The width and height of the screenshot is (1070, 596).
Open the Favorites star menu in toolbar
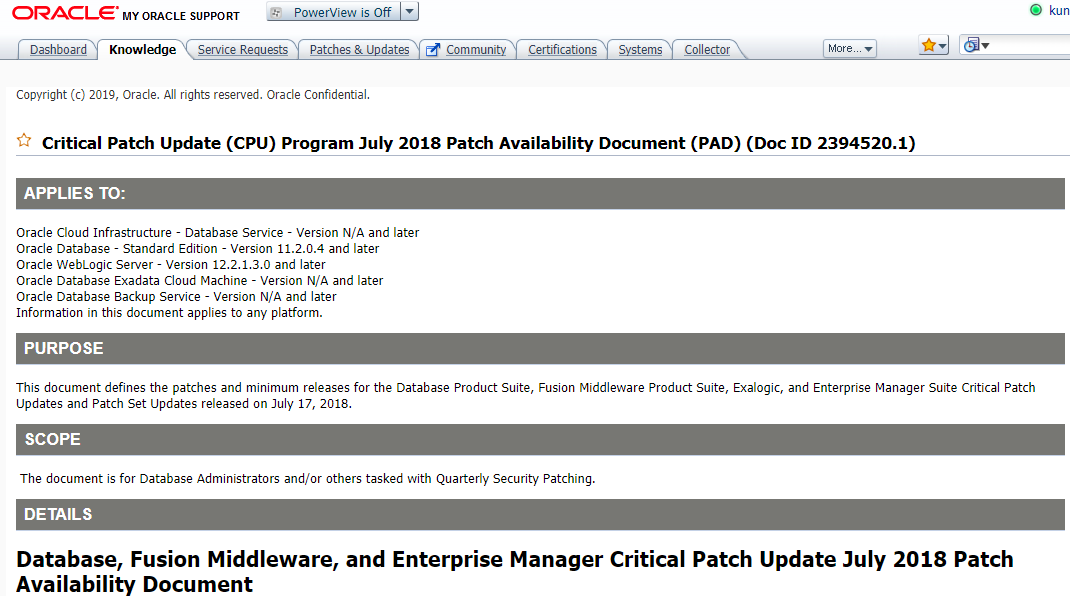coord(934,46)
